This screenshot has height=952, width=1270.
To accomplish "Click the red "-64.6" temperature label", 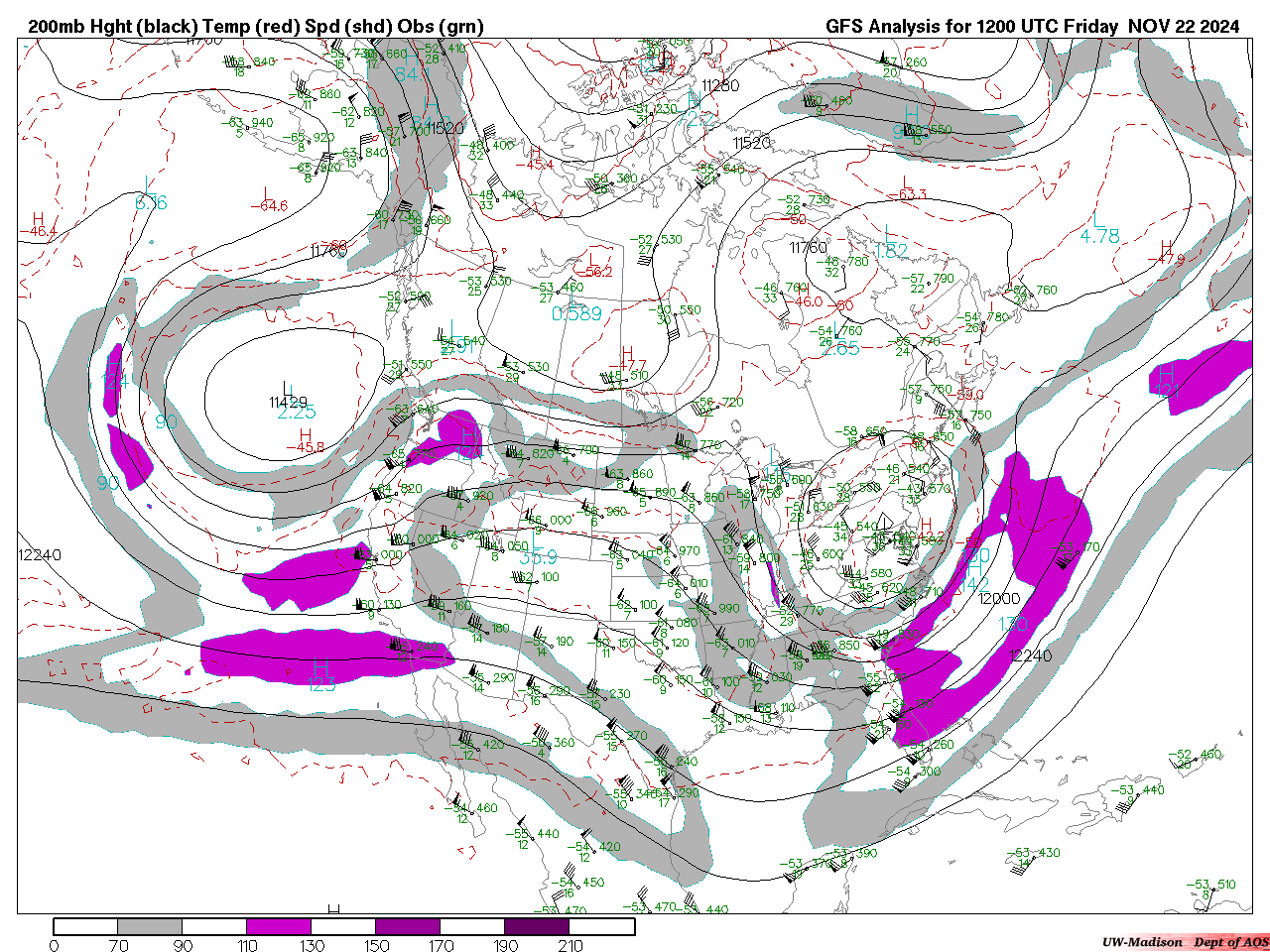I will (x=268, y=206).
